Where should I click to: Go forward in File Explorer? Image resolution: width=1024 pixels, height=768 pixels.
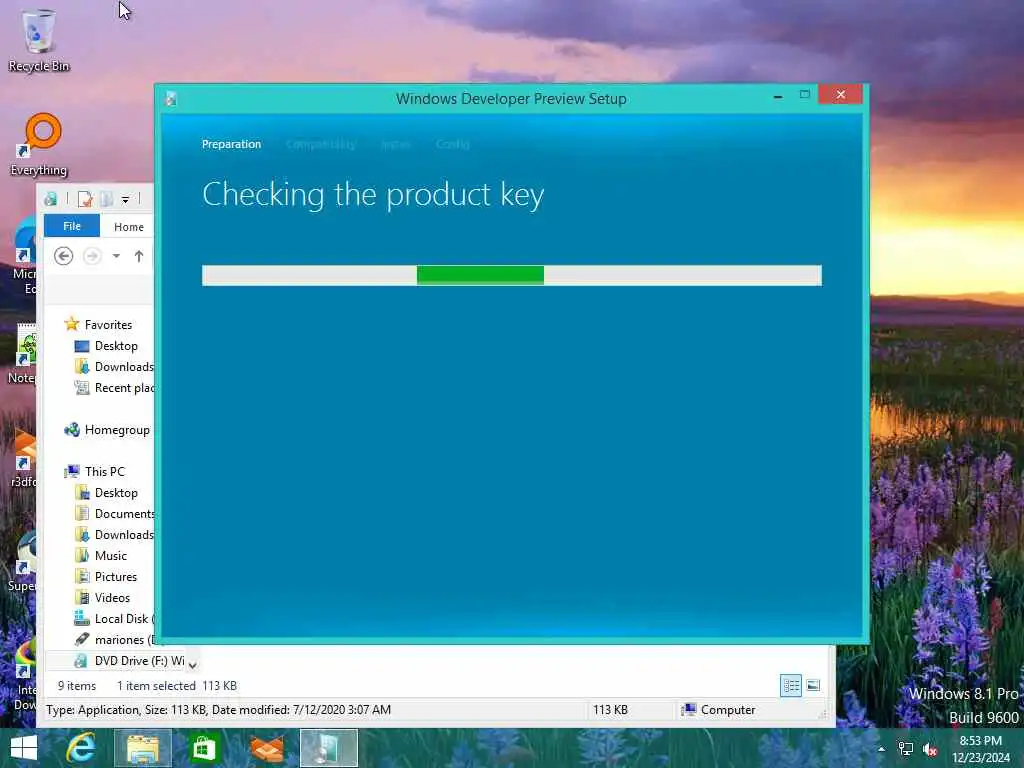[x=92, y=256]
